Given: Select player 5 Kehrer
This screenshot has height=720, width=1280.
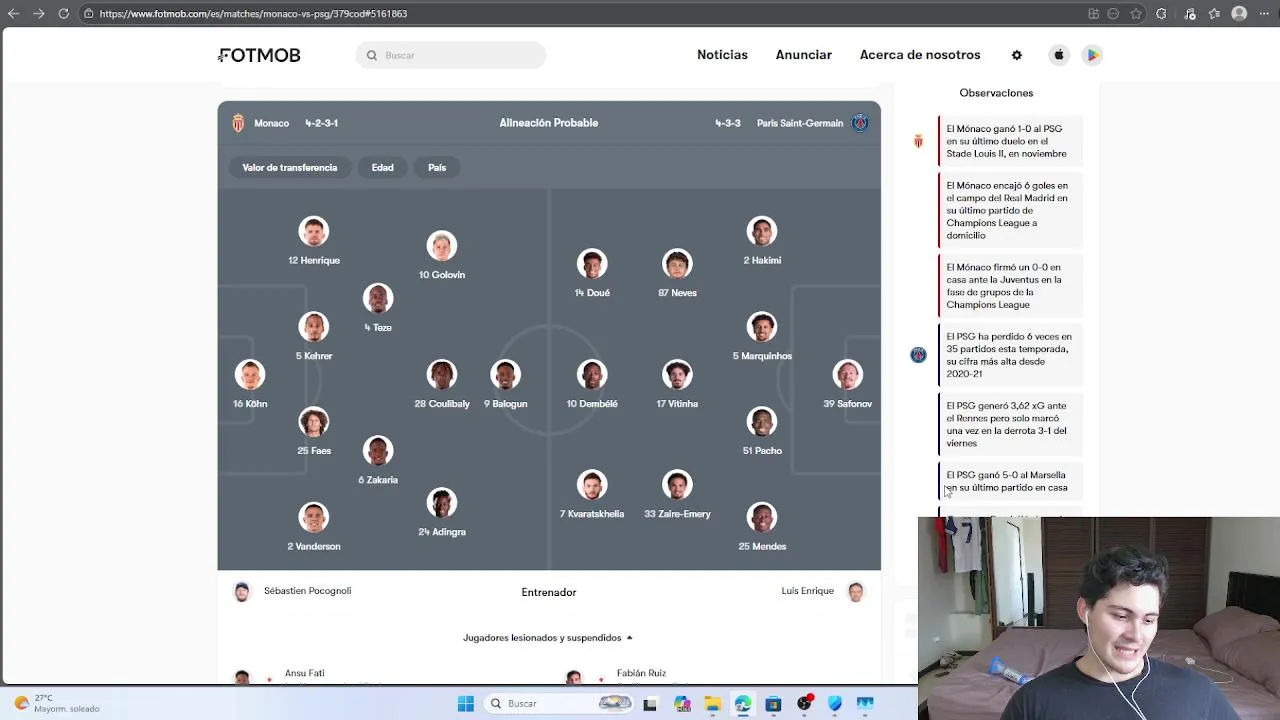Looking at the screenshot, I should tap(314, 337).
